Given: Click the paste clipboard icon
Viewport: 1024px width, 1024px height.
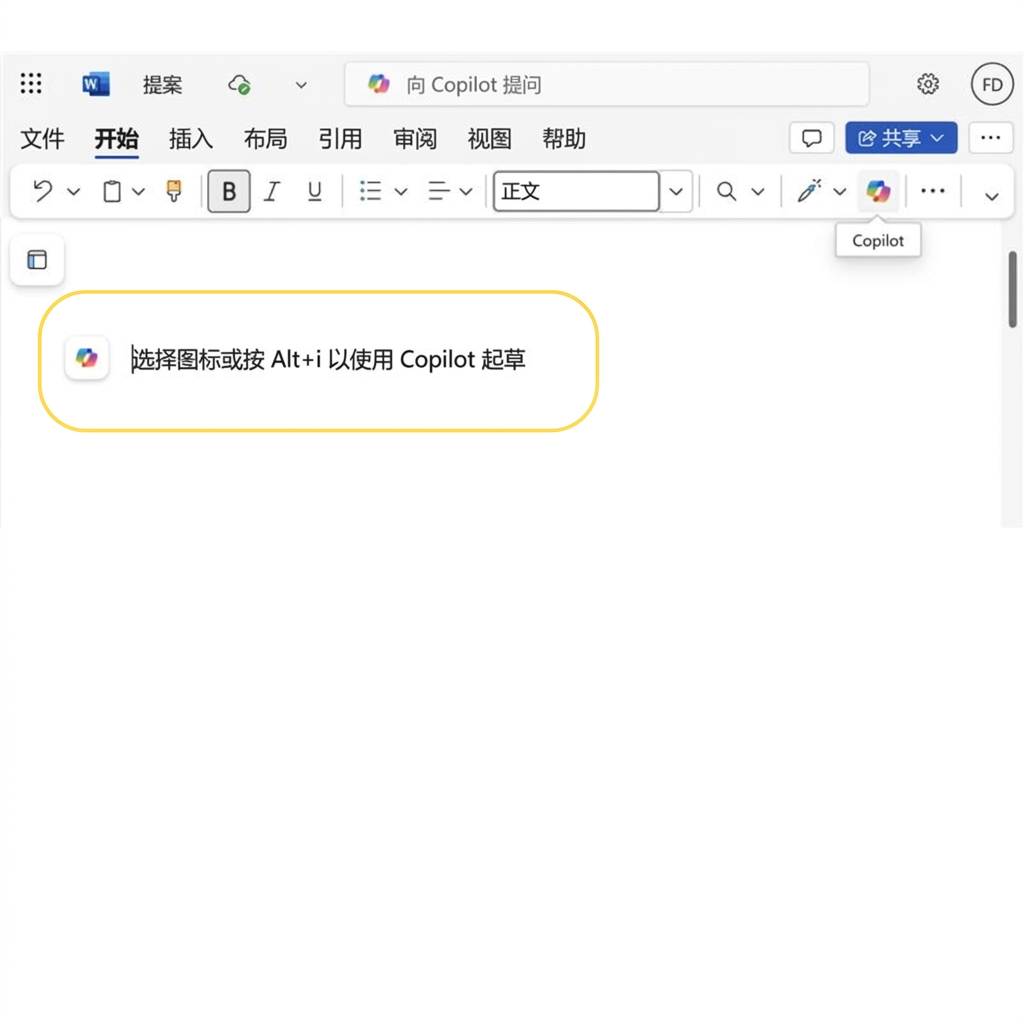Looking at the screenshot, I should (112, 191).
